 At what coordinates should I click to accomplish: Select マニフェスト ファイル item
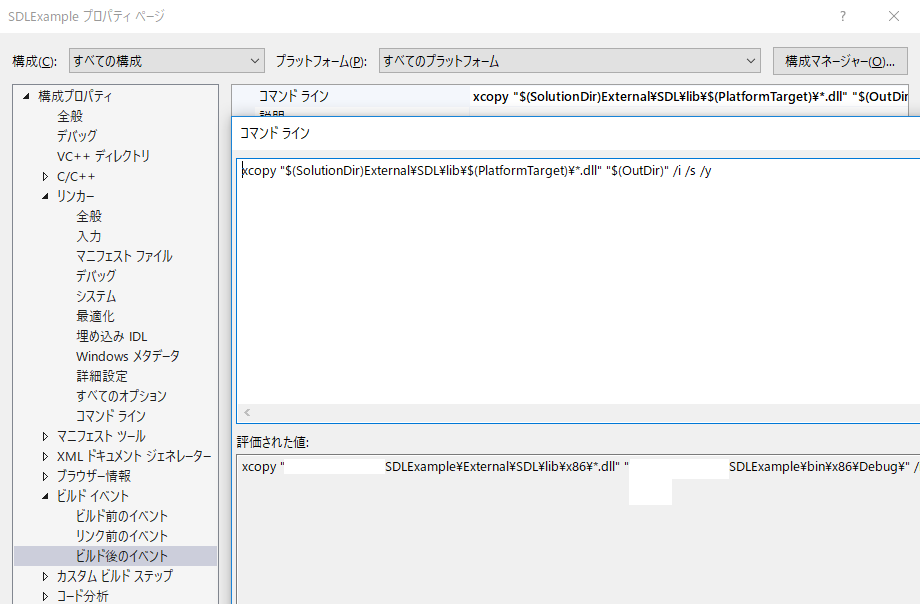point(124,256)
